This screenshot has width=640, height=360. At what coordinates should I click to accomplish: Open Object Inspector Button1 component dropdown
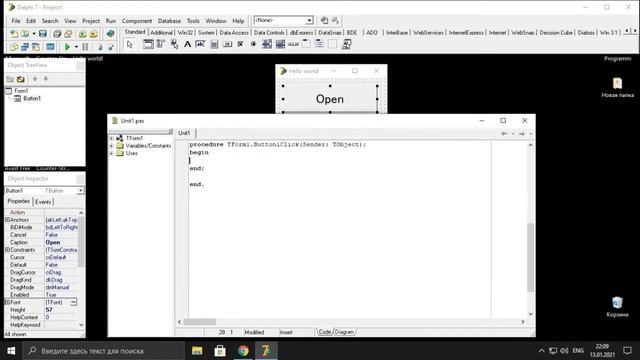(80, 191)
